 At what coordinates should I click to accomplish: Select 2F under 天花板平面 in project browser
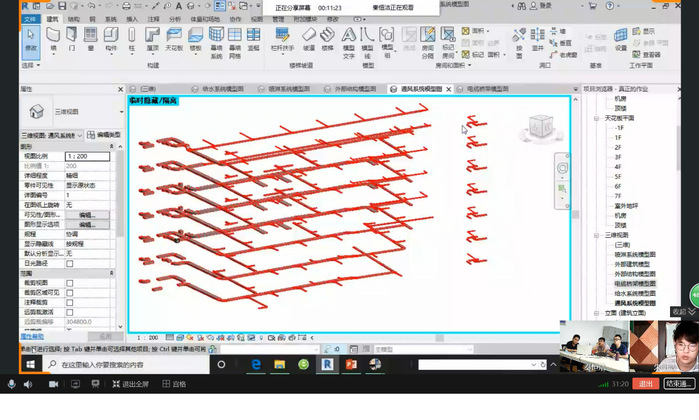pyautogui.click(x=619, y=147)
